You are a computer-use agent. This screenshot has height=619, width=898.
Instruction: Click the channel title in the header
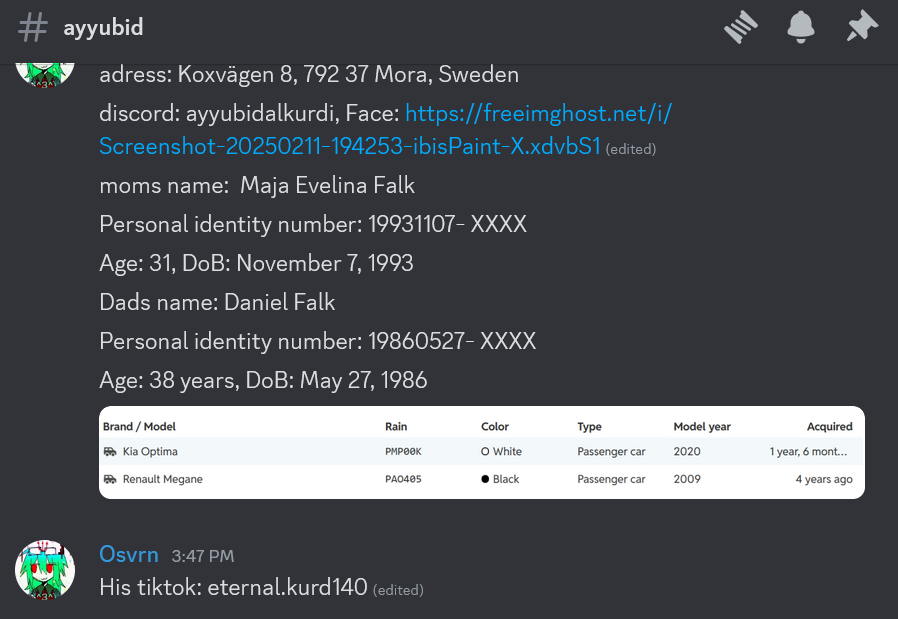pyautogui.click(x=103, y=27)
